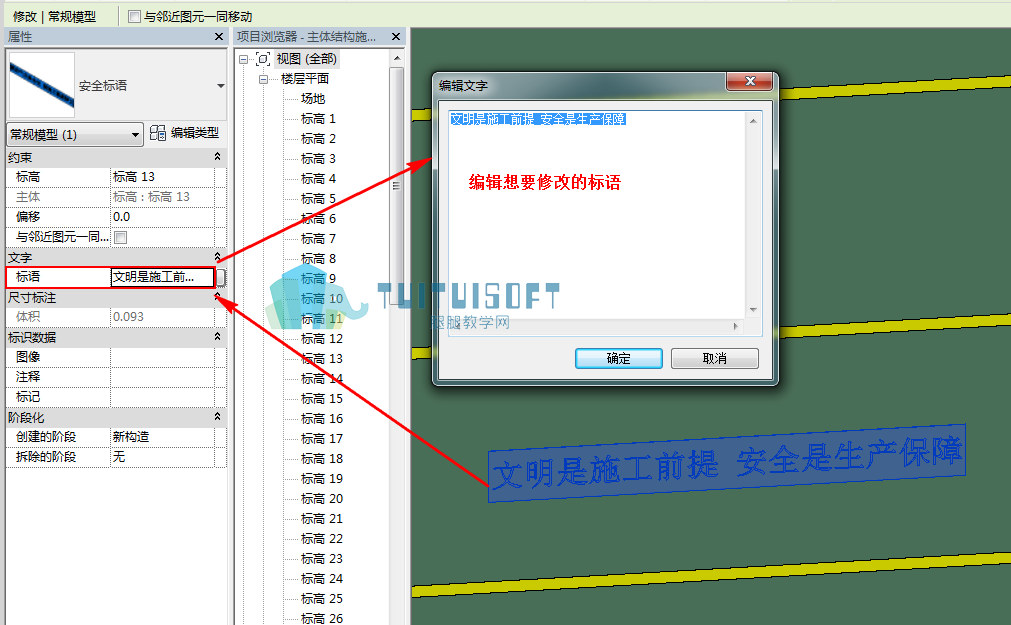This screenshot has height=625, width=1011.
Task: Toggle 与邻近图元一同移动 checkbox in options bar
Action: tap(134, 17)
